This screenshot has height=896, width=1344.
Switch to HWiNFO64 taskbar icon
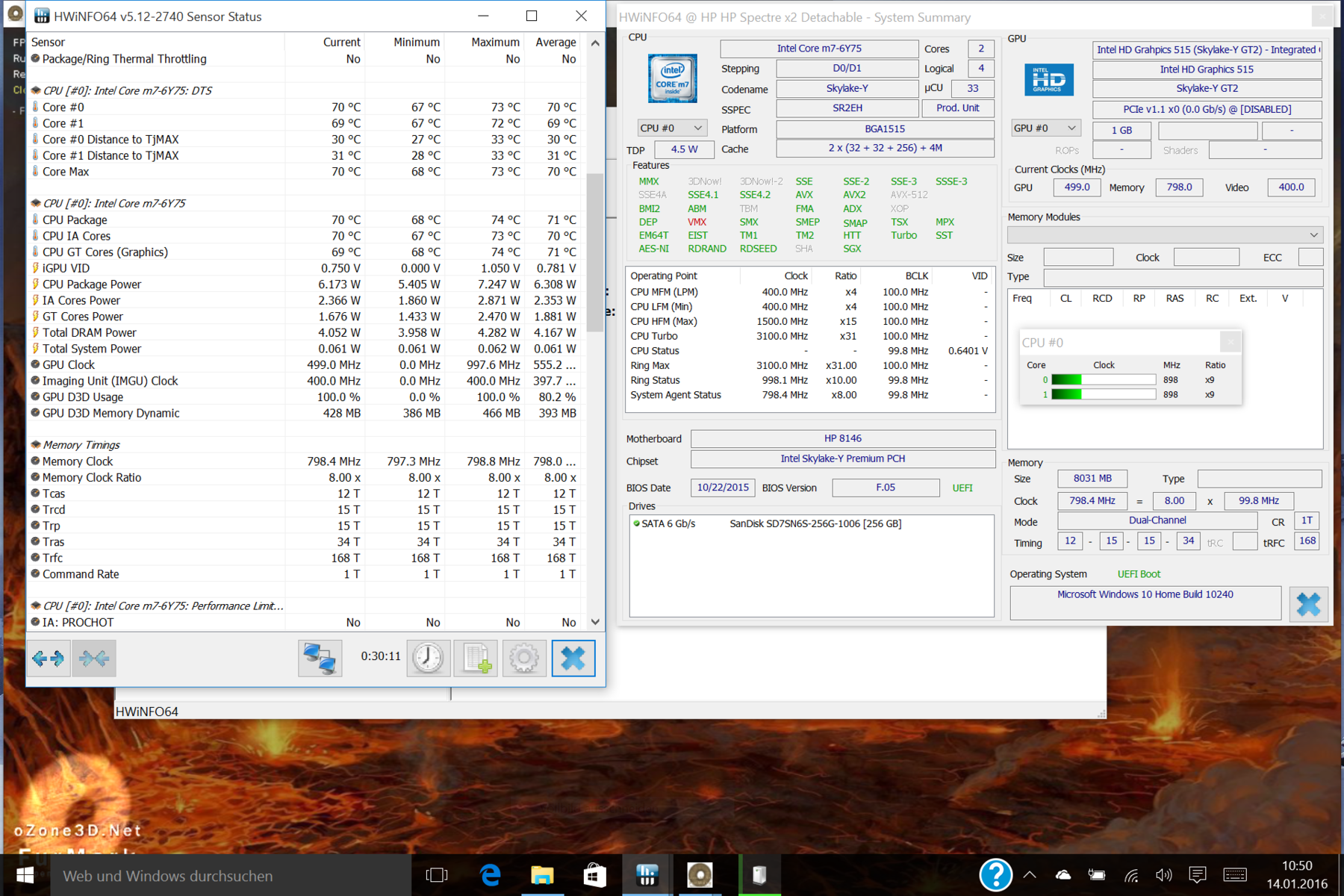647,875
